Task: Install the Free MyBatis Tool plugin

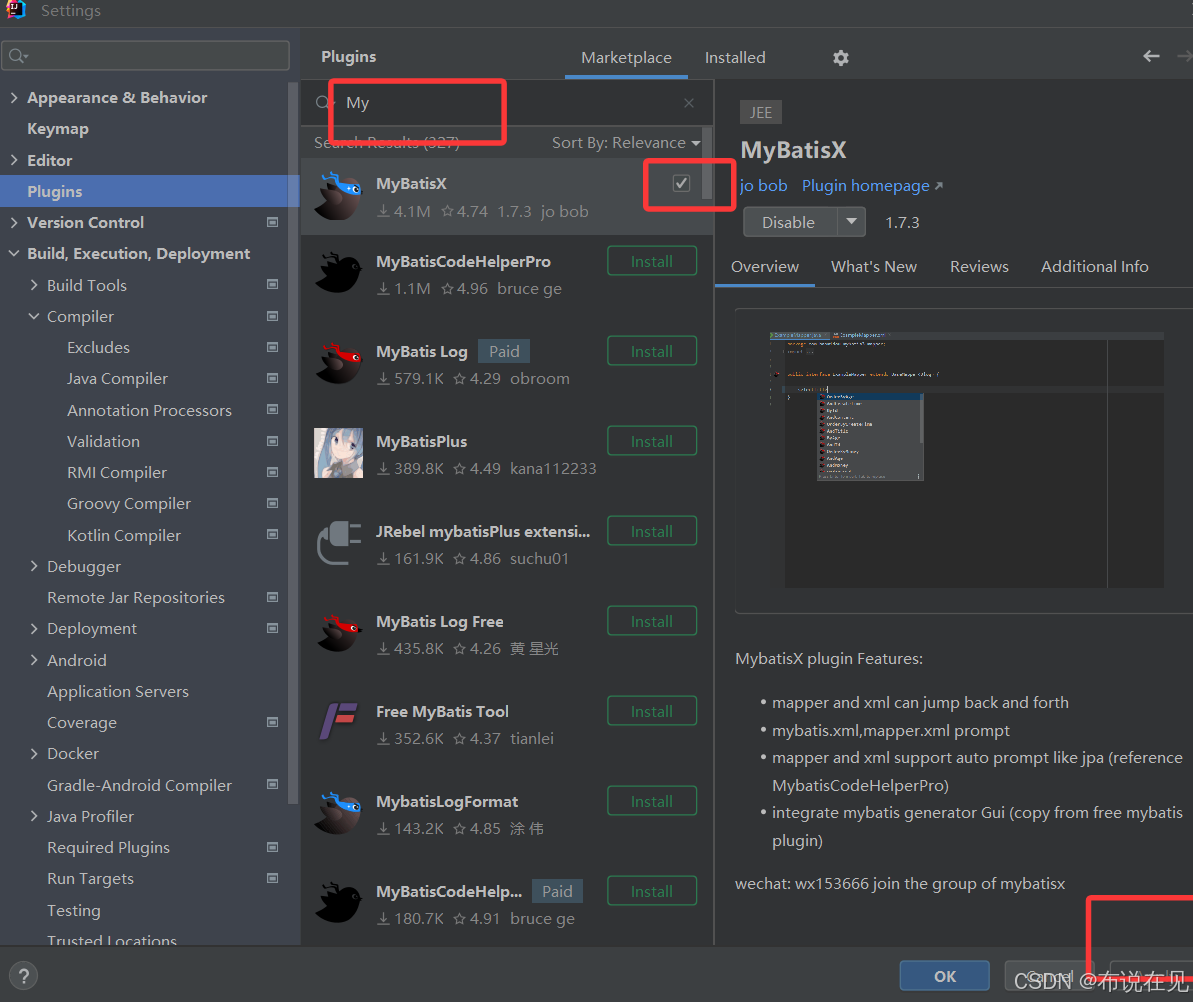Action: tap(652, 711)
